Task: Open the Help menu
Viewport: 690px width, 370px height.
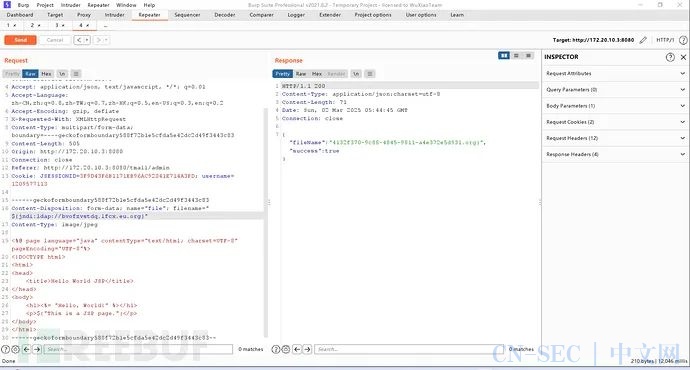Action: click(x=149, y=5)
